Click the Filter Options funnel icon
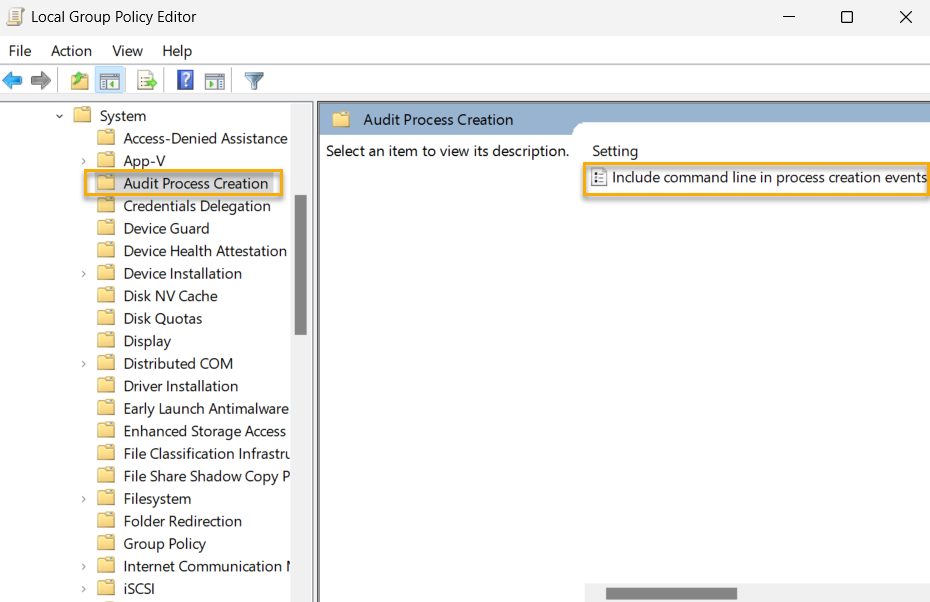Image resolution: width=930 pixels, height=602 pixels. coord(253,80)
